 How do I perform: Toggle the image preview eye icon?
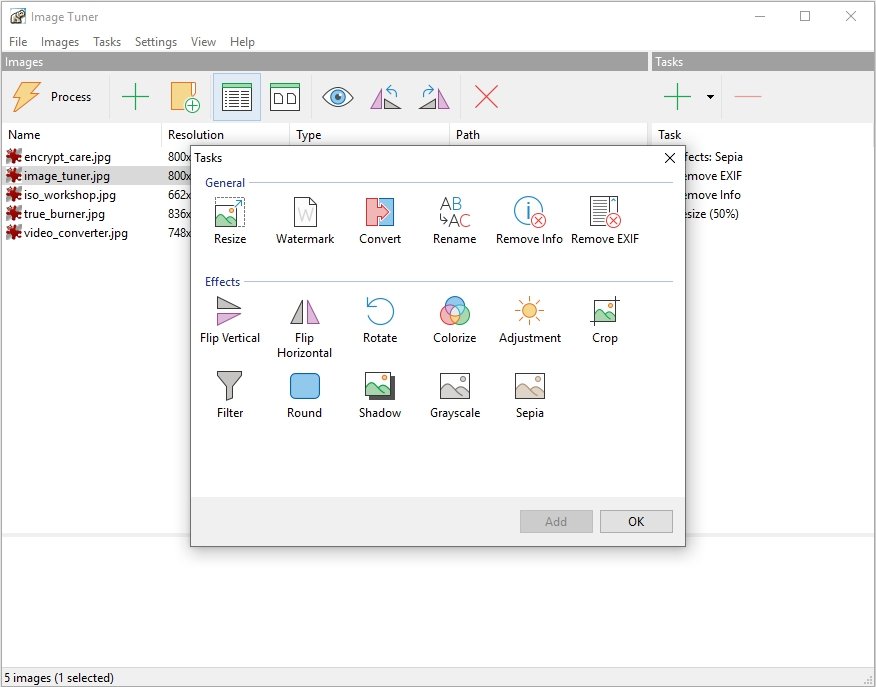pyautogui.click(x=338, y=97)
